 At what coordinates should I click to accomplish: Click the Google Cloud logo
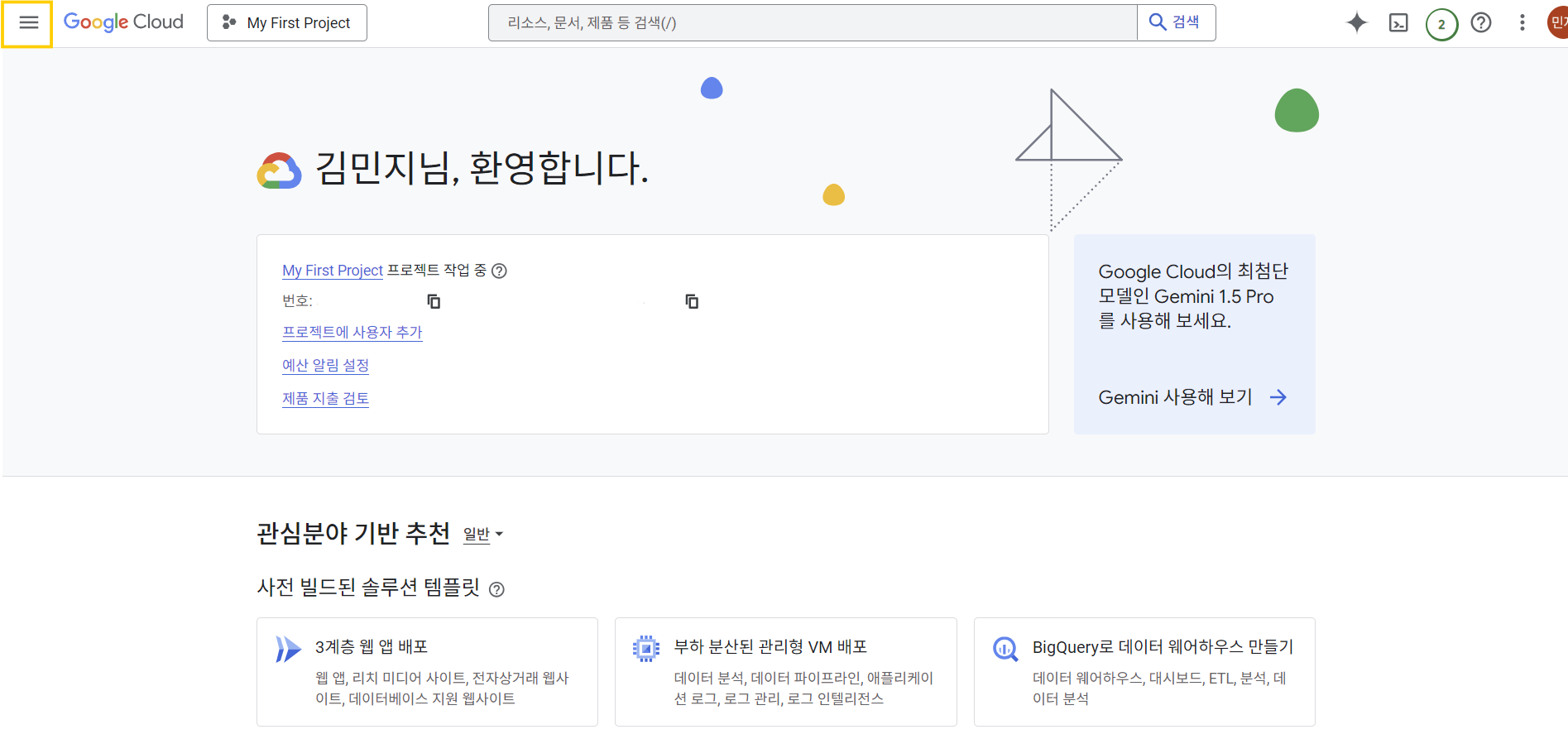point(123,22)
